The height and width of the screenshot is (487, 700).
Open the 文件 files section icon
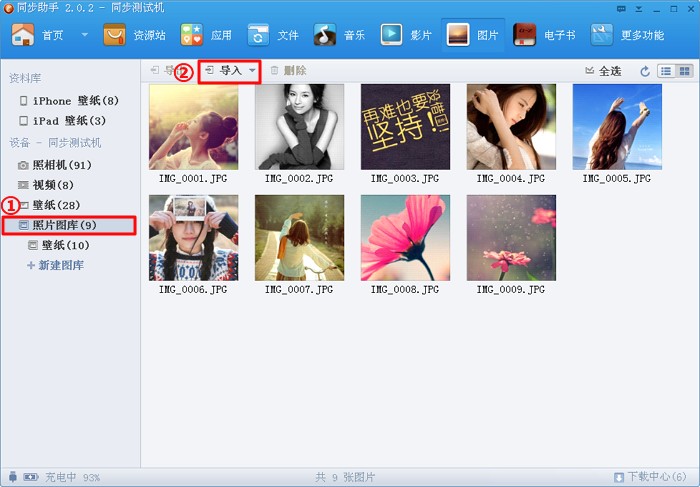tap(260, 35)
